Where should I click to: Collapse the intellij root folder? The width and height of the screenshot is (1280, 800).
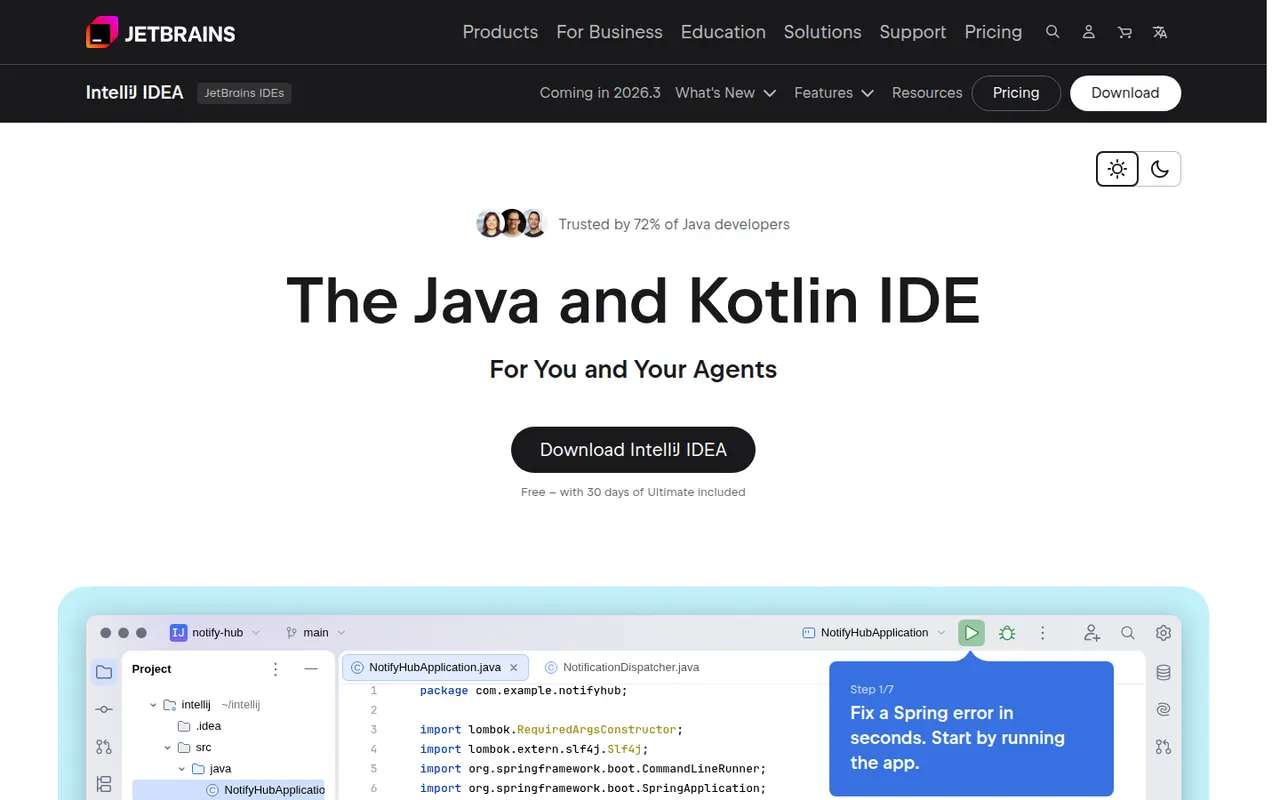coord(153,705)
